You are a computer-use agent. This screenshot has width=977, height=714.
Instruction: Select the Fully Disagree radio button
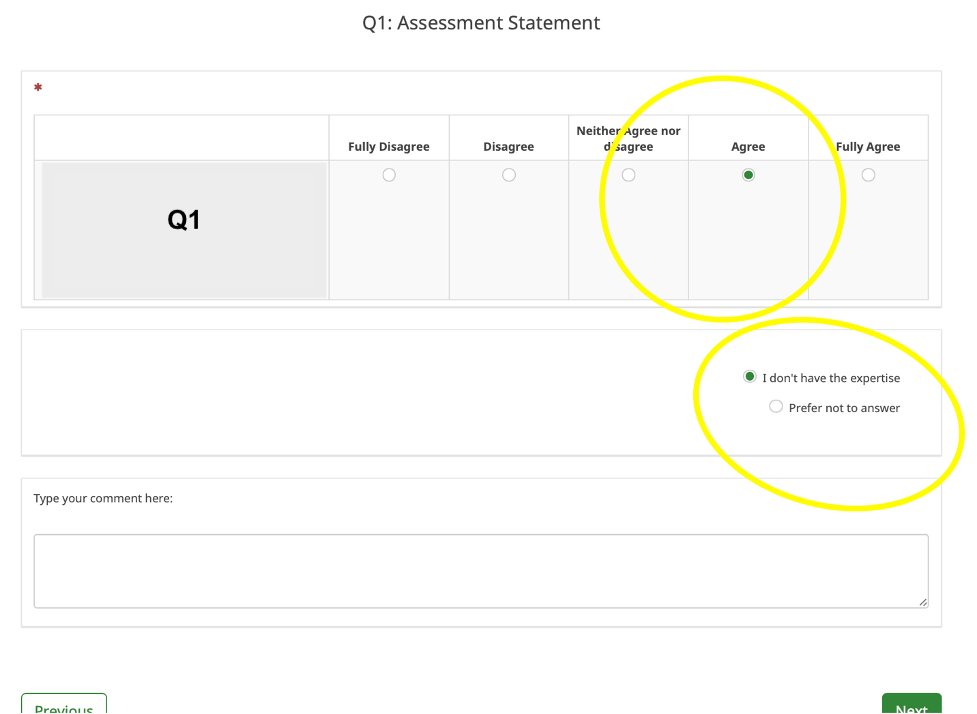point(389,175)
